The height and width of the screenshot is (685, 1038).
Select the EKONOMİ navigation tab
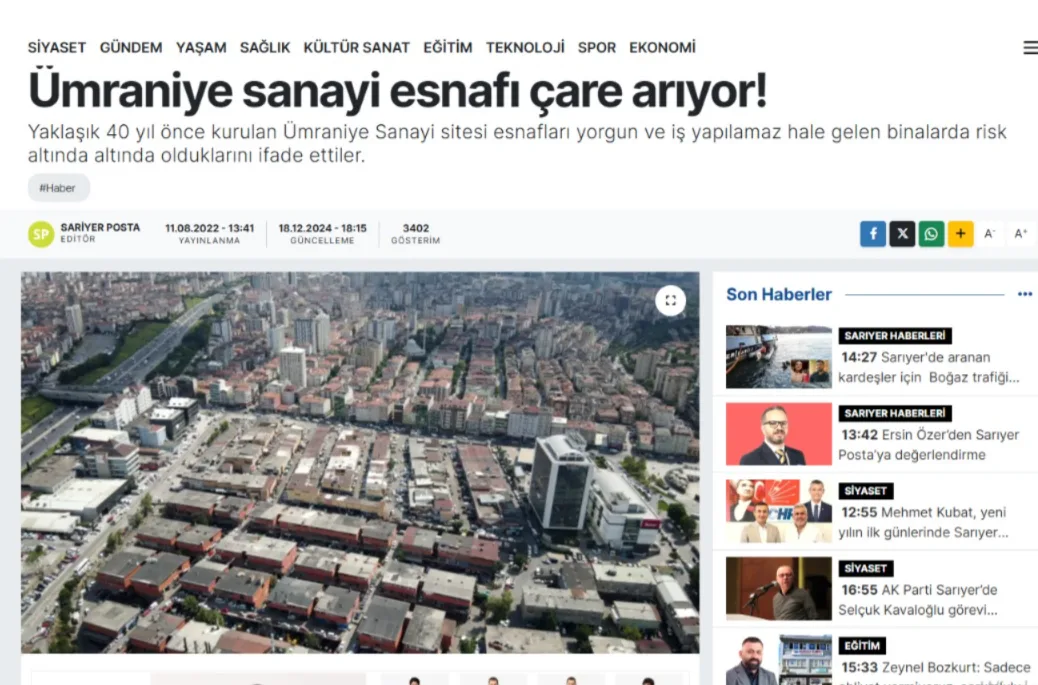coord(662,47)
